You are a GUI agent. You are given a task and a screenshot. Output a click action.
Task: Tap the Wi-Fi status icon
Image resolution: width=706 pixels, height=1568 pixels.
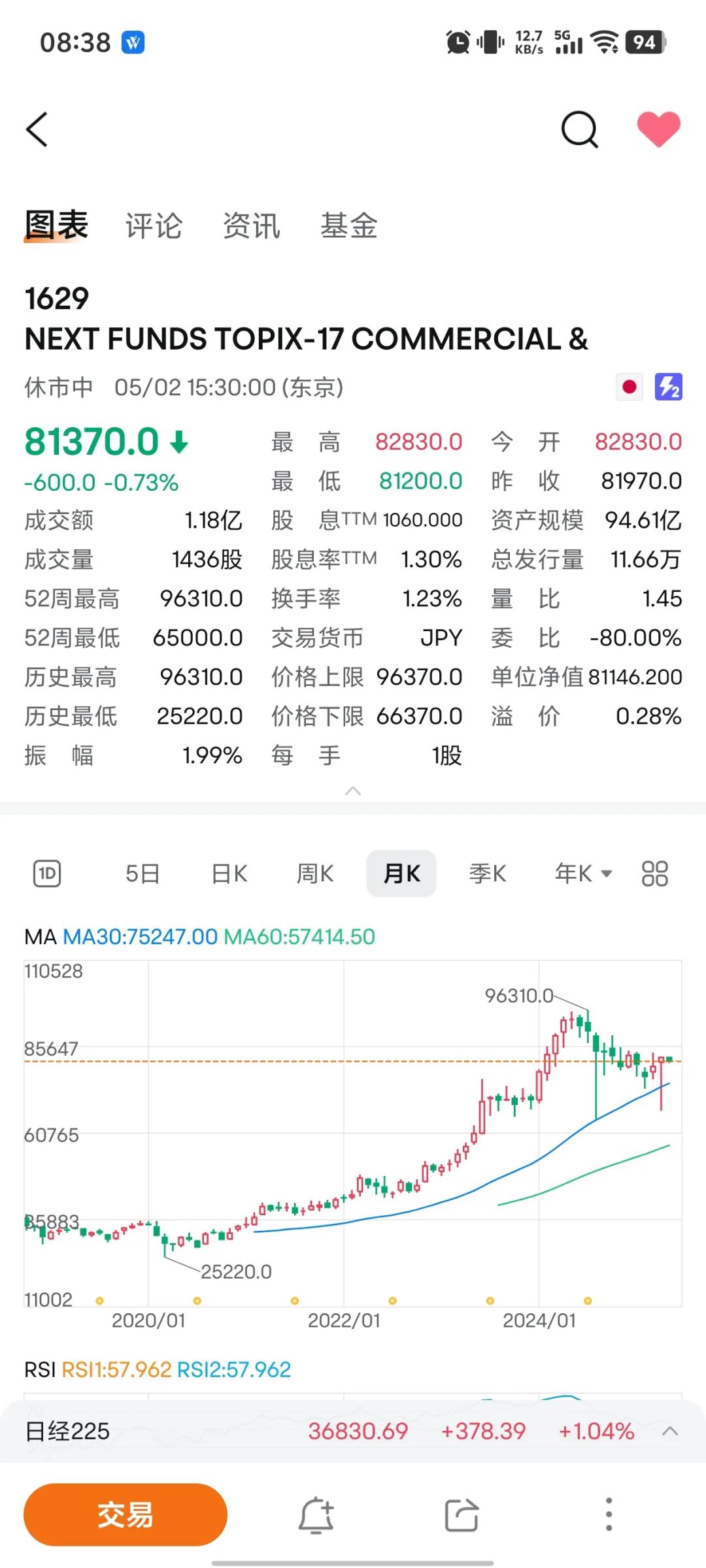click(x=605, y=42)
